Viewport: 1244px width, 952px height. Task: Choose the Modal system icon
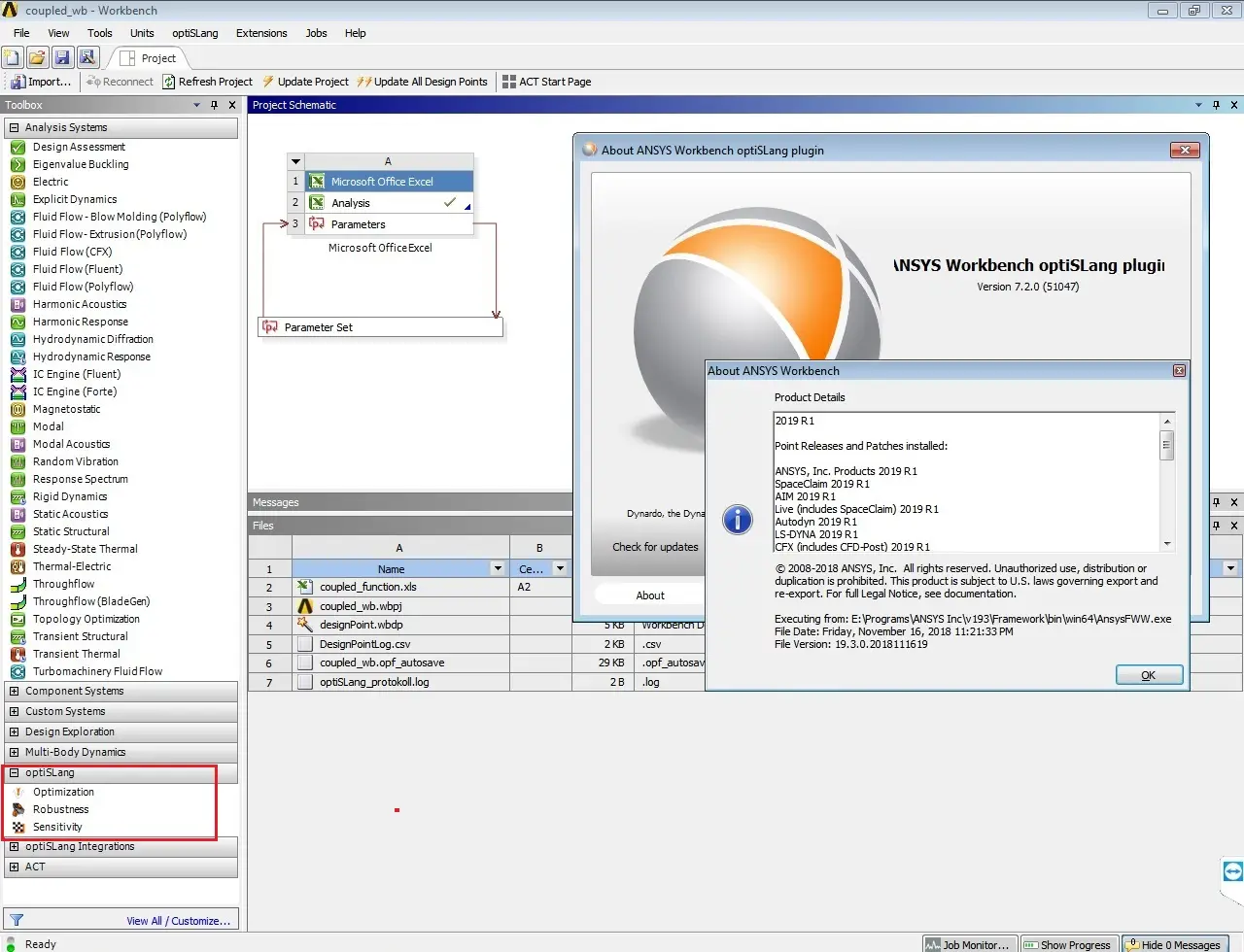click(x=17, y=426)
